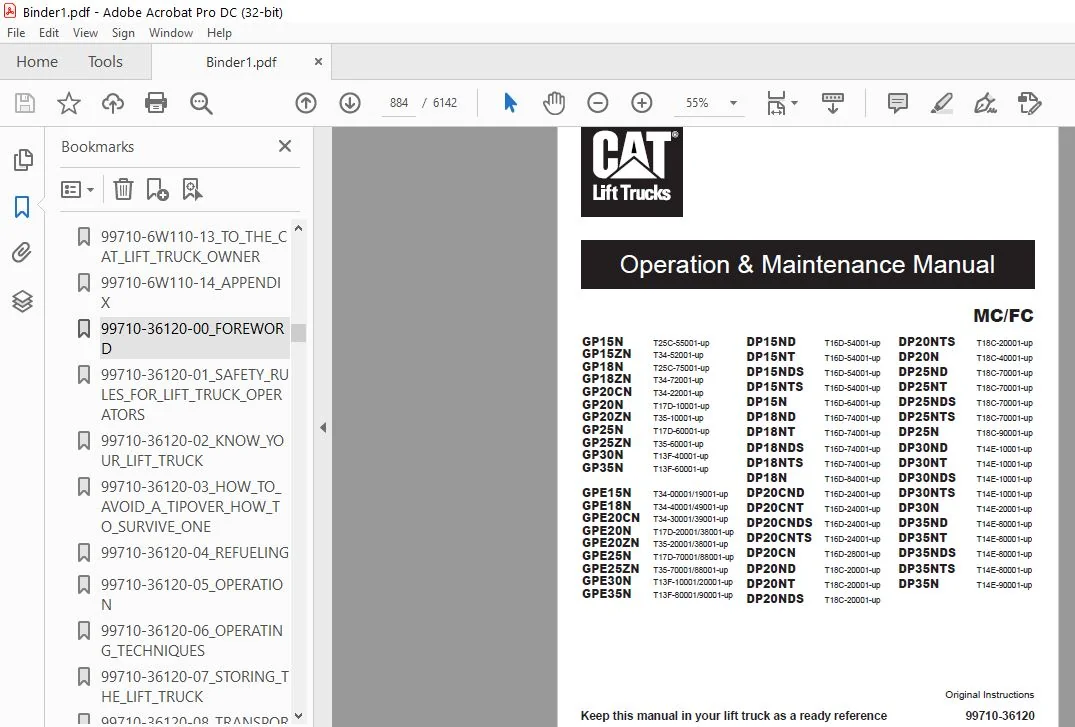
Task: Click the stamp tool icon
Action: (x=1029, y=103)
